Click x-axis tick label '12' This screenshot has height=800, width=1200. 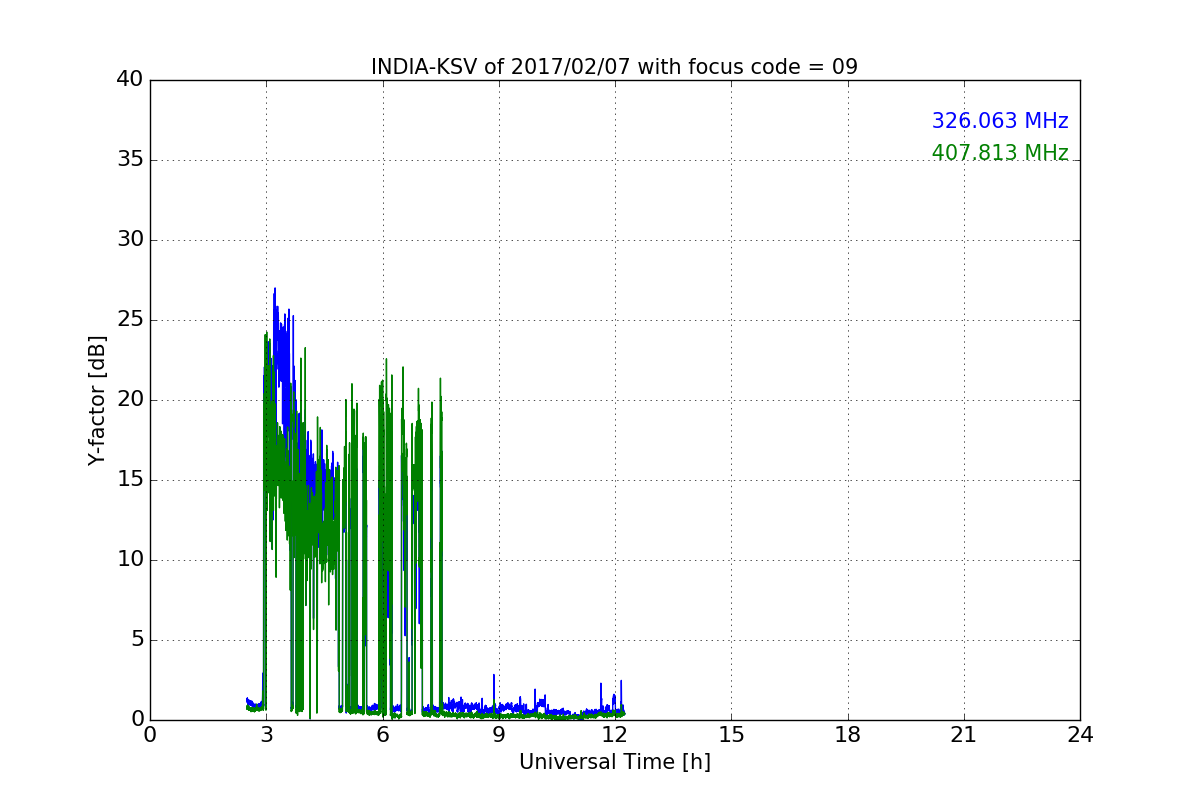pos(615,735)
